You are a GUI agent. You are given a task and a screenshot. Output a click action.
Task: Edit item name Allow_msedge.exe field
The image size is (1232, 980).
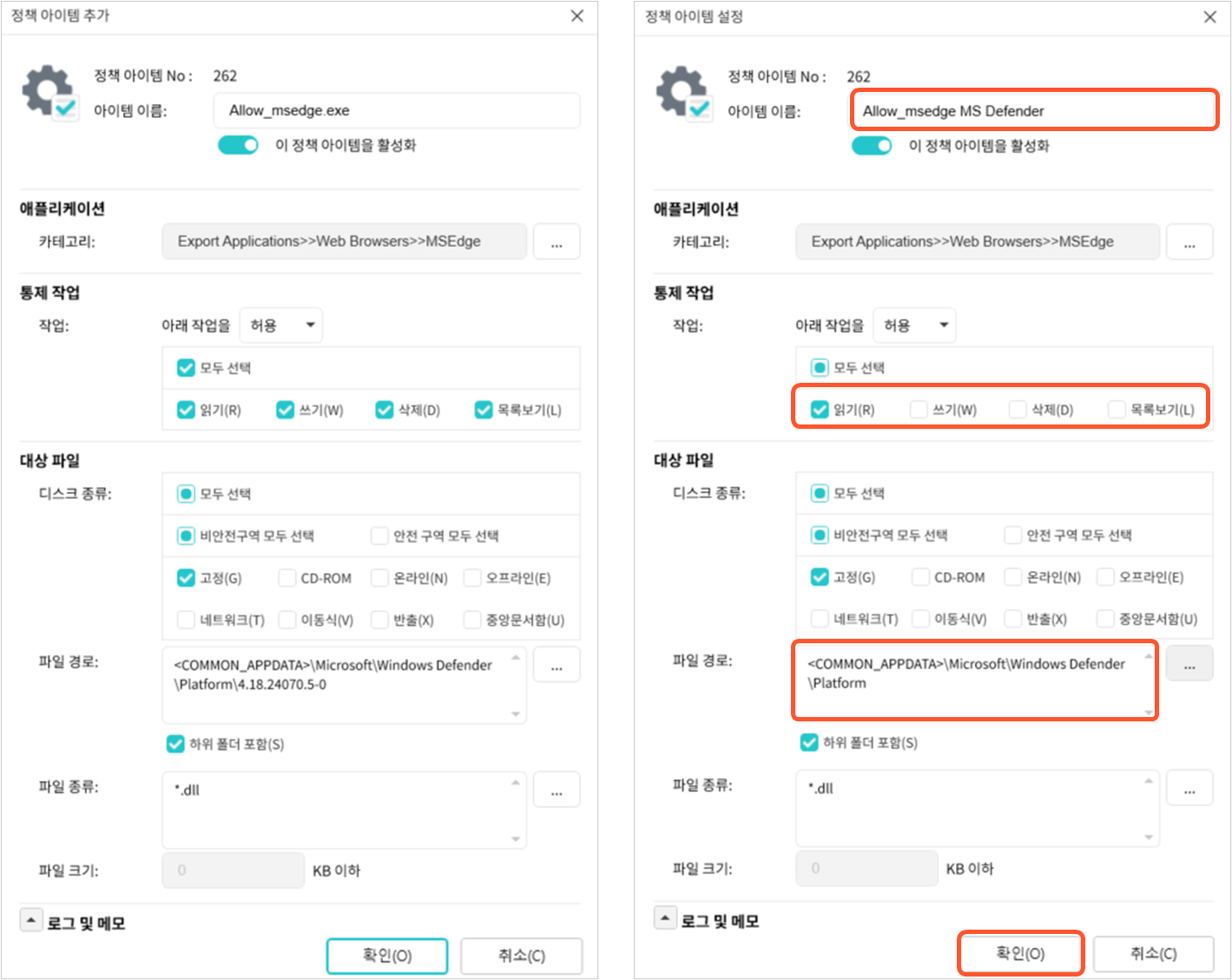click(x=397, y=110)
